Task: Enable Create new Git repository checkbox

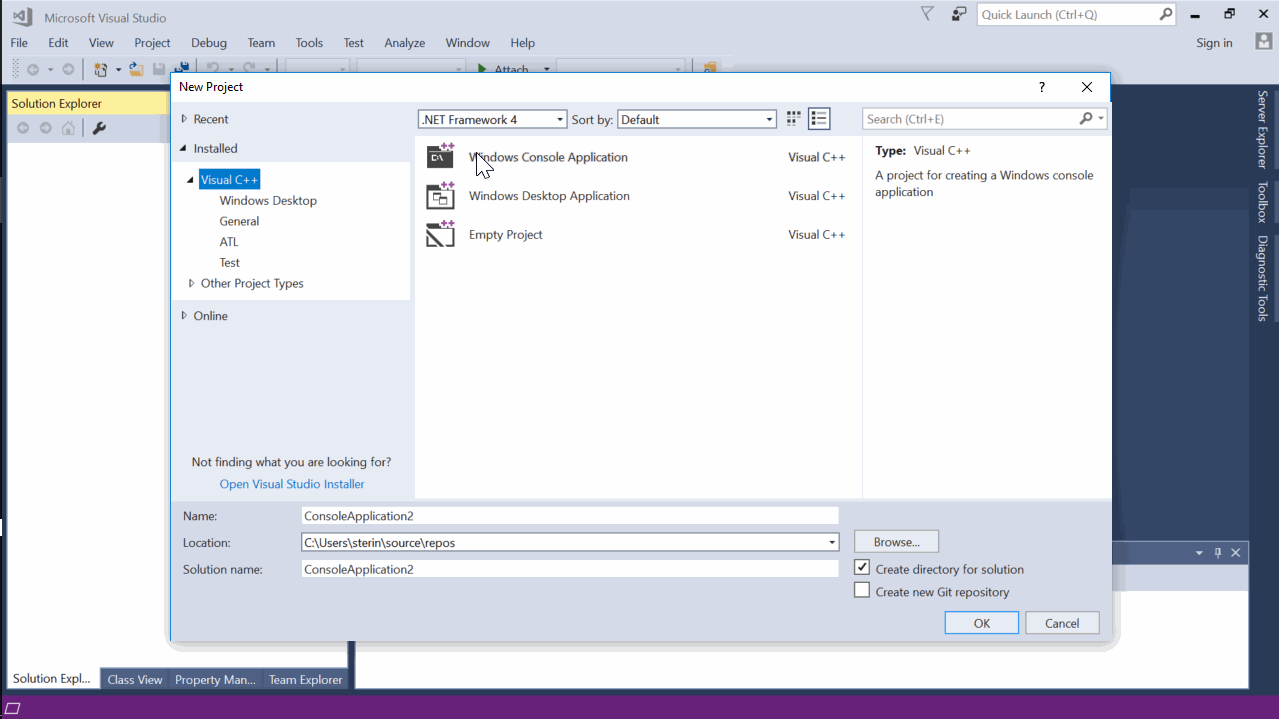Action: click(862, 590)
